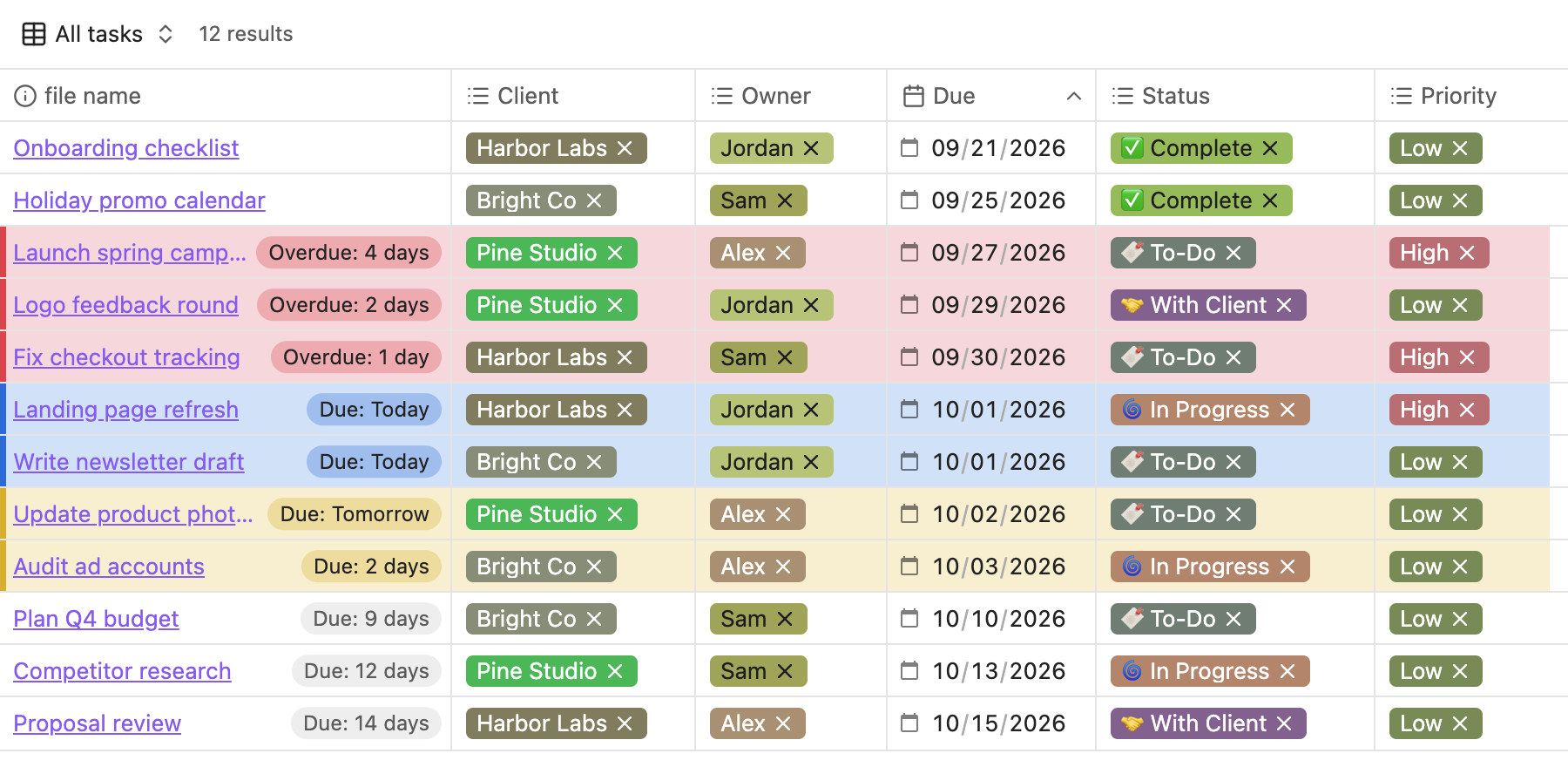Open the Onboarding checklist link

(125, 148)
